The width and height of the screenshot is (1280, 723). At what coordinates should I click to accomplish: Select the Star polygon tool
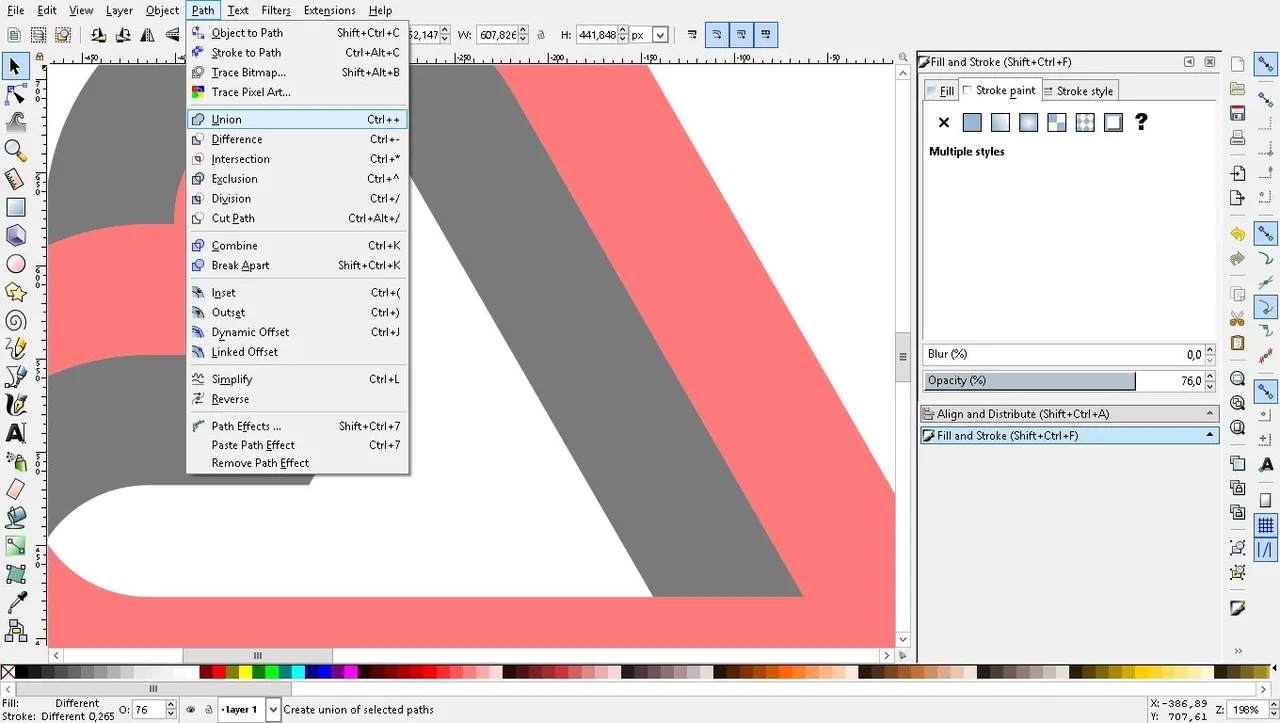click(x=15, y=292)
